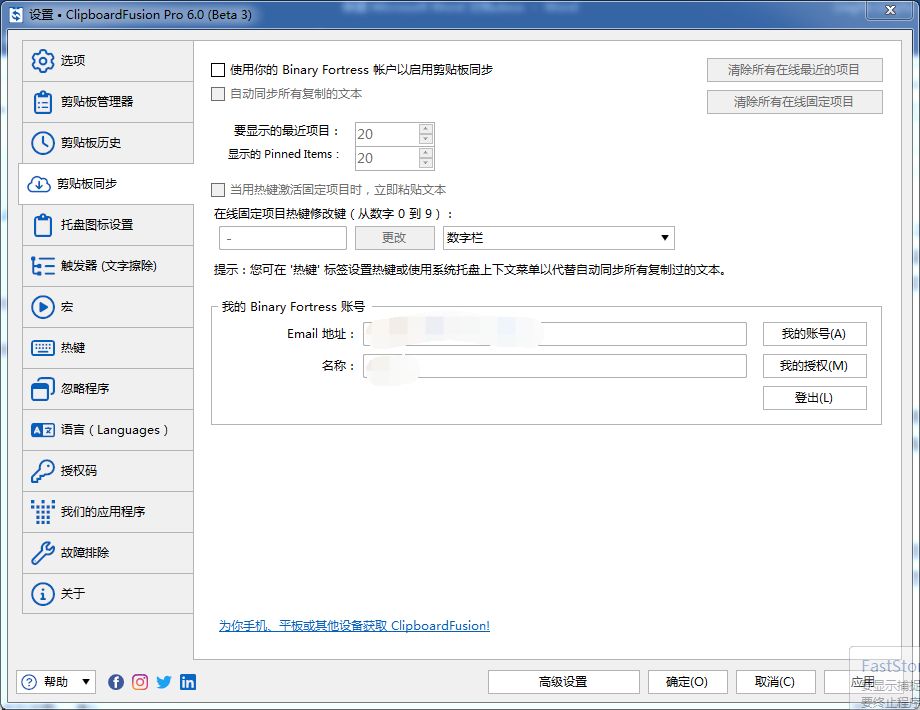Screen dimensions: 920x710
Task: Open the 触发器 (文字擦除) tab
Action: [x=108, y=266]
